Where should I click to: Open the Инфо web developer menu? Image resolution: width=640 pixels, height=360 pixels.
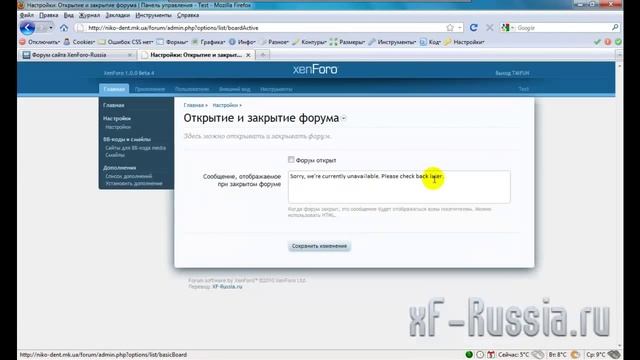click(242, 42)
